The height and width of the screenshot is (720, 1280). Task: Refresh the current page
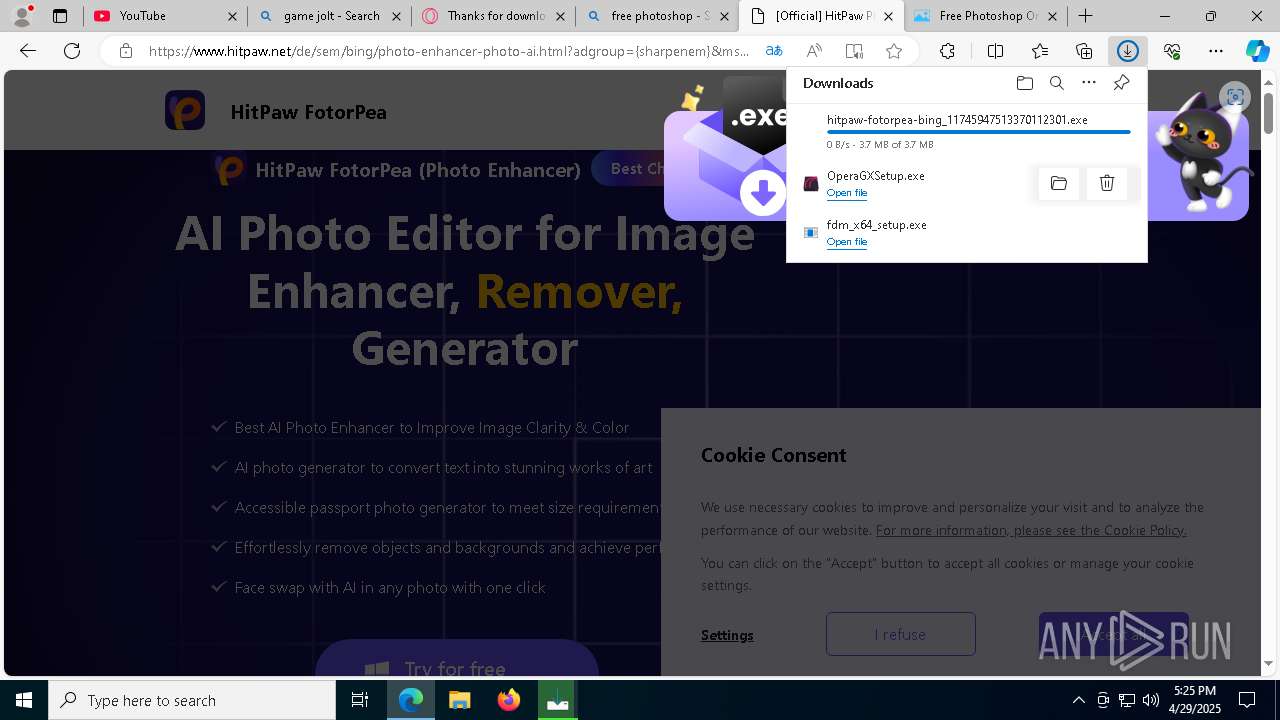(72, 51)
